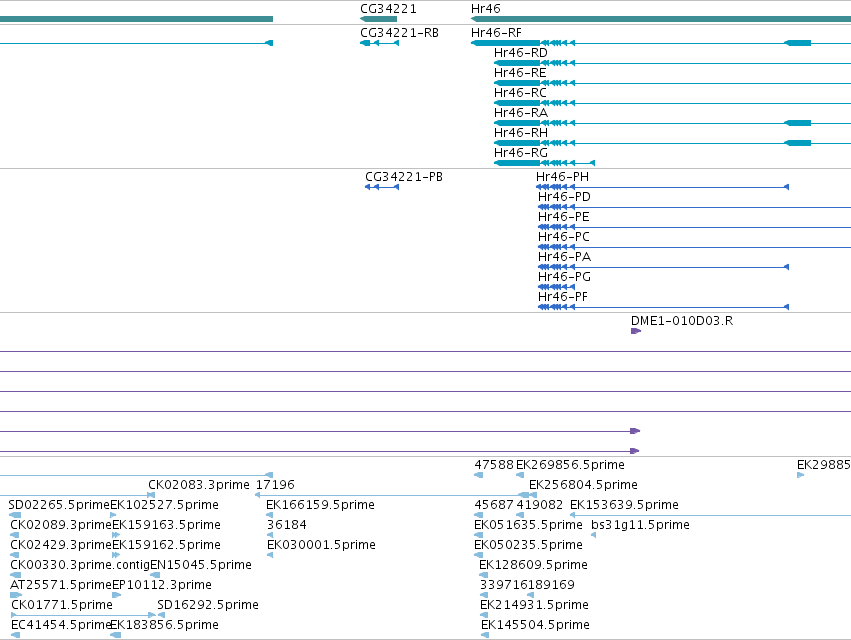Open the EK030001.5prime EST label
The height and width of the screenshot is (640, 851).
tap(321, 545)
